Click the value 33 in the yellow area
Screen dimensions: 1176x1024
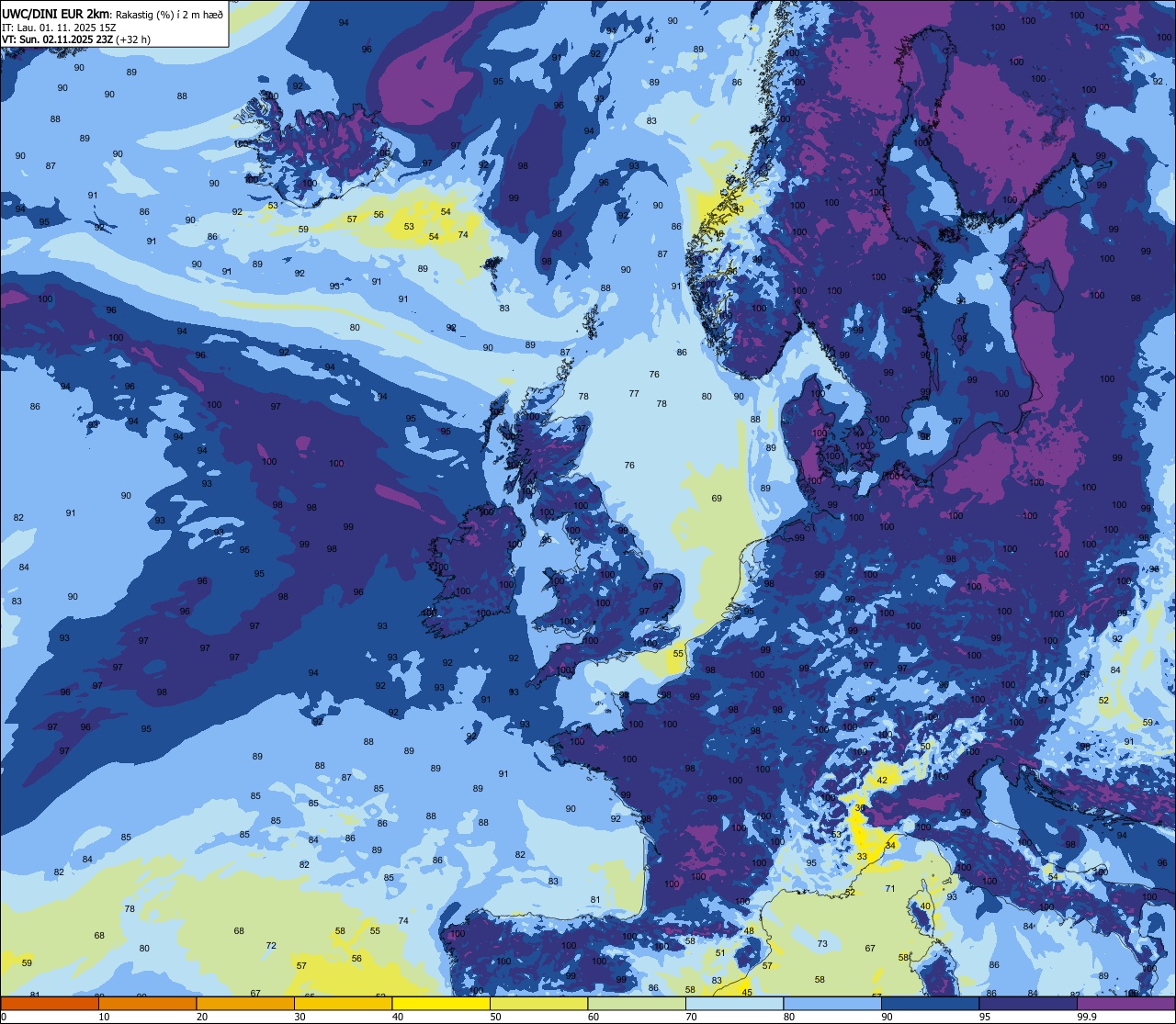(862, 856)
